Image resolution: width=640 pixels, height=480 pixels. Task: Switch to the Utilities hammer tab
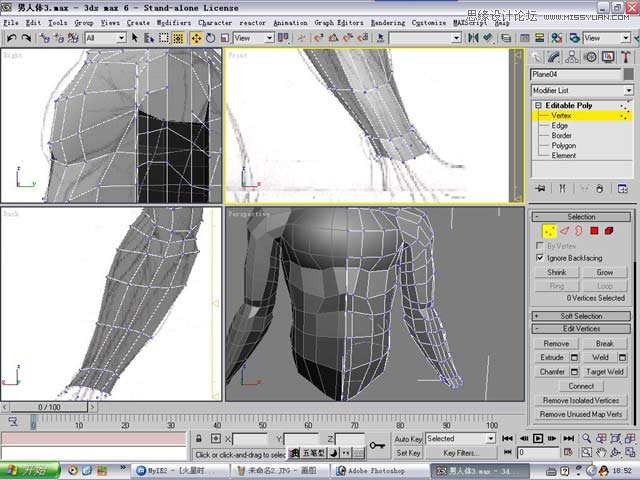pyautogui.click(x=626, y=57)
